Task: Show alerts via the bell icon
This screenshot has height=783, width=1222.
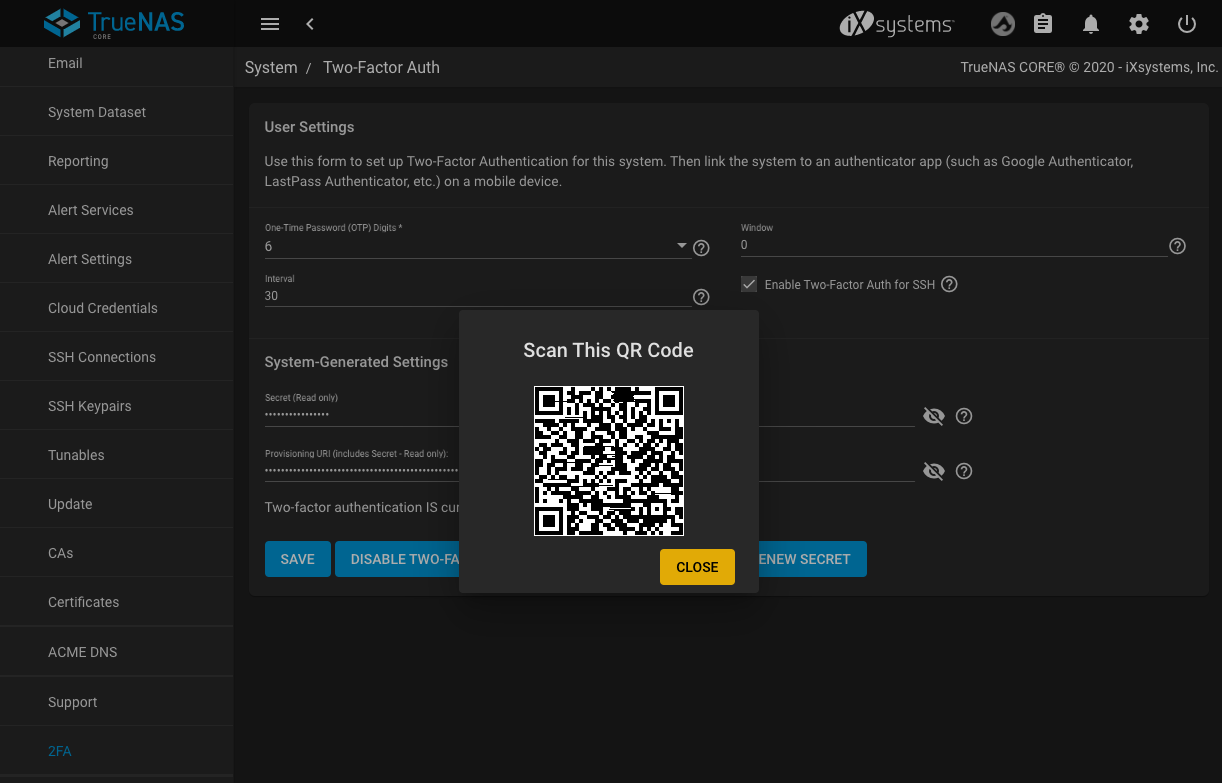Action: point(1091,24)
